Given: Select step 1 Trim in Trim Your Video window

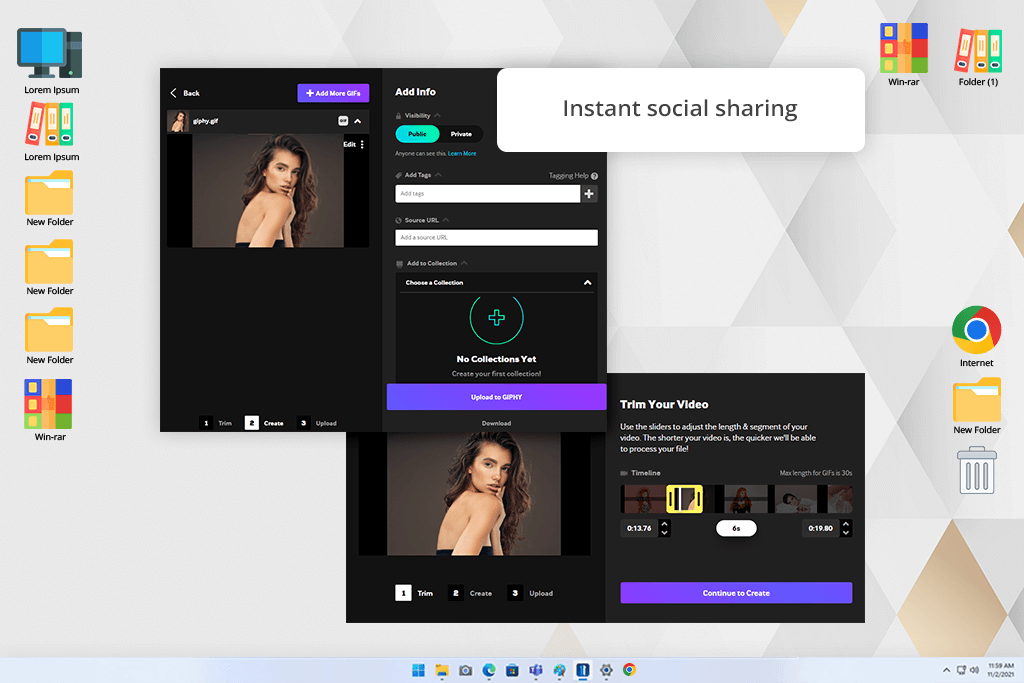Looking at the screenshot, I should [415, 593].
